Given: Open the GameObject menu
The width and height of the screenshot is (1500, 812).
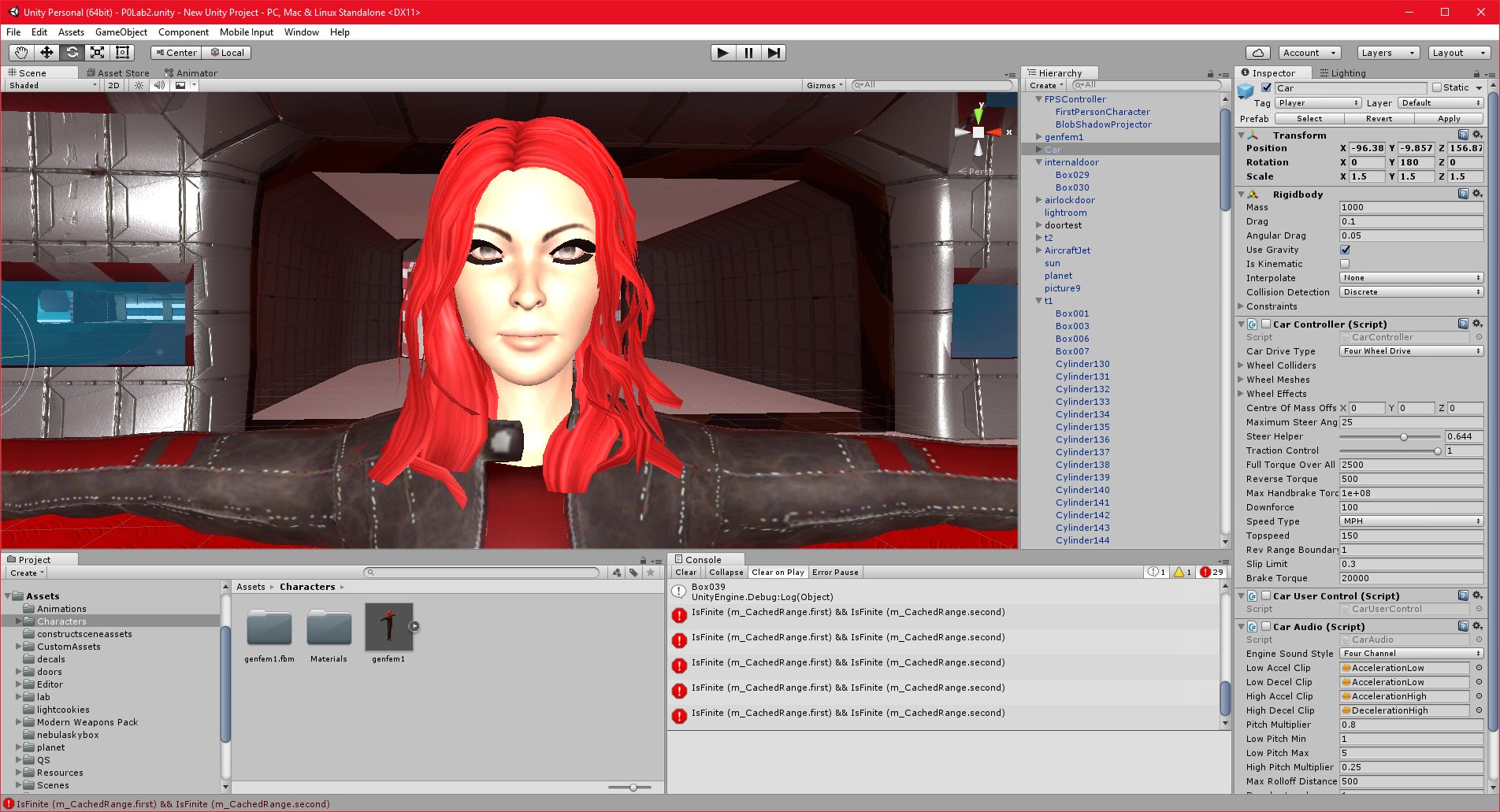Looking at the screenshot, I should [x=121, y=32].
